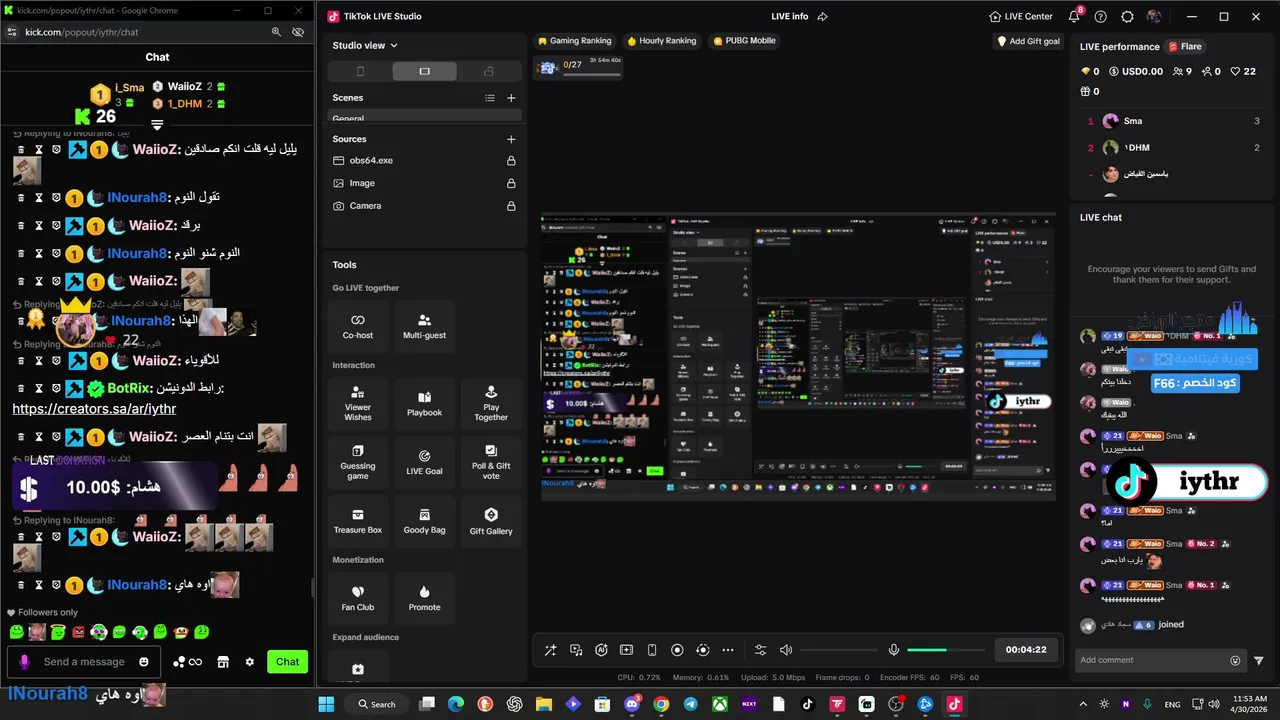Viewport: 1280px width, 720px height.
Task: Open the Gaming Ranking tab
Action: click(575, 41)
